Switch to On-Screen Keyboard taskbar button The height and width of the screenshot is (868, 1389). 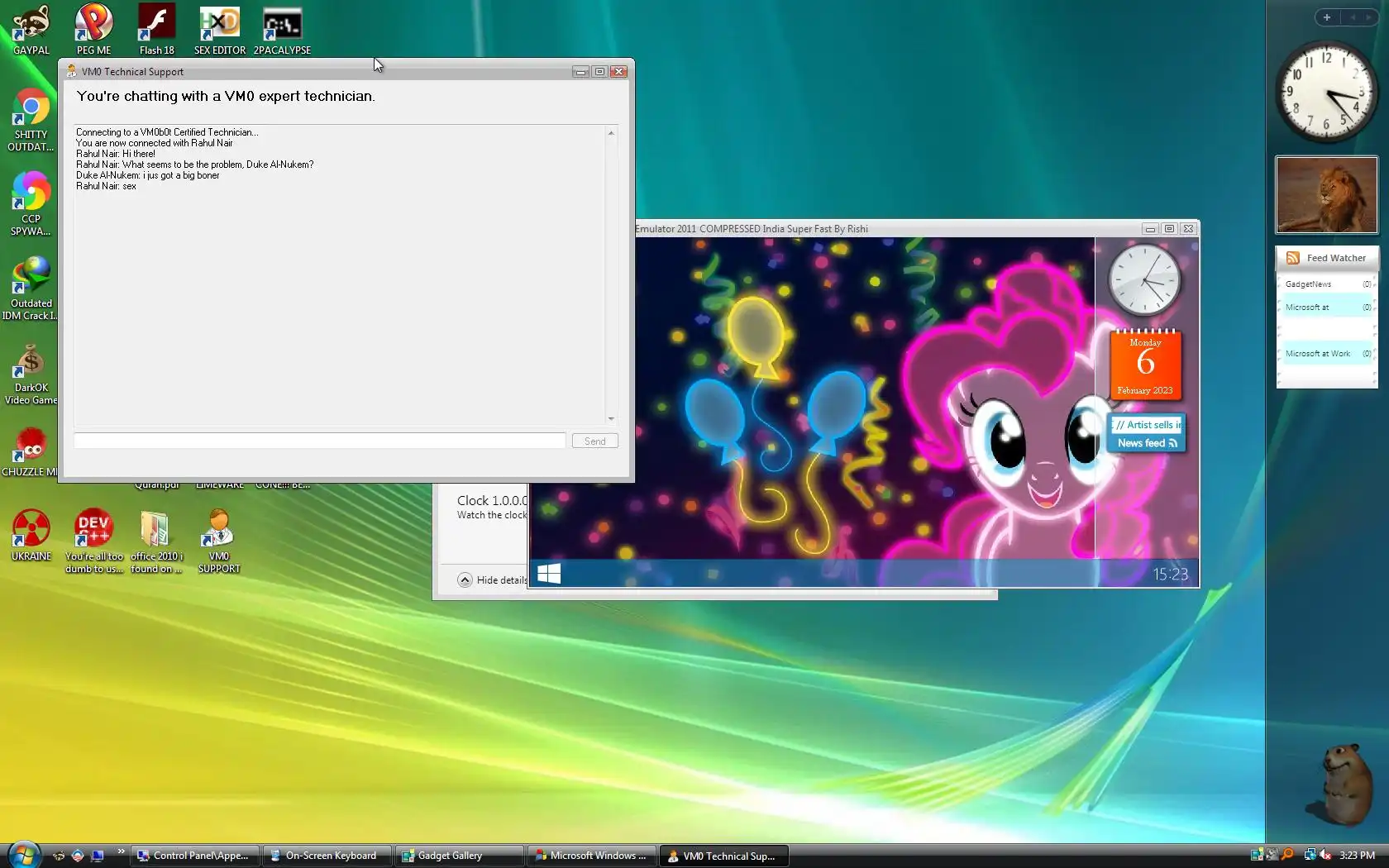click(x=326, y=856)
